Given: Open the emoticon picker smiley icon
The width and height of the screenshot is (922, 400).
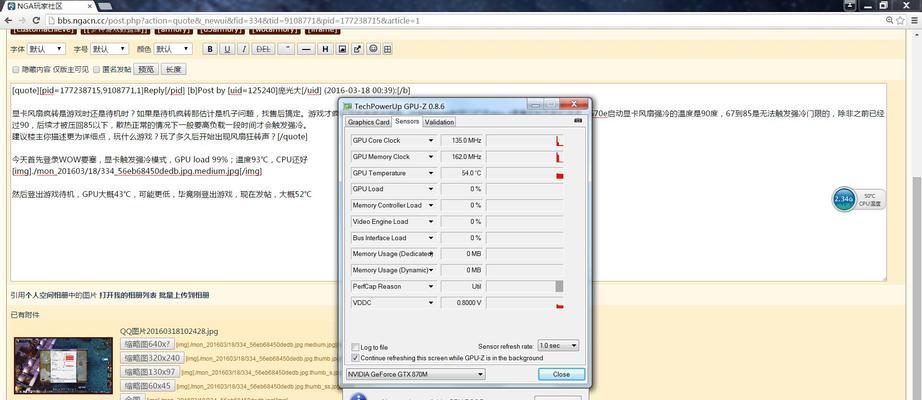Looking at the screenshot, I should (x=372, y=49).
